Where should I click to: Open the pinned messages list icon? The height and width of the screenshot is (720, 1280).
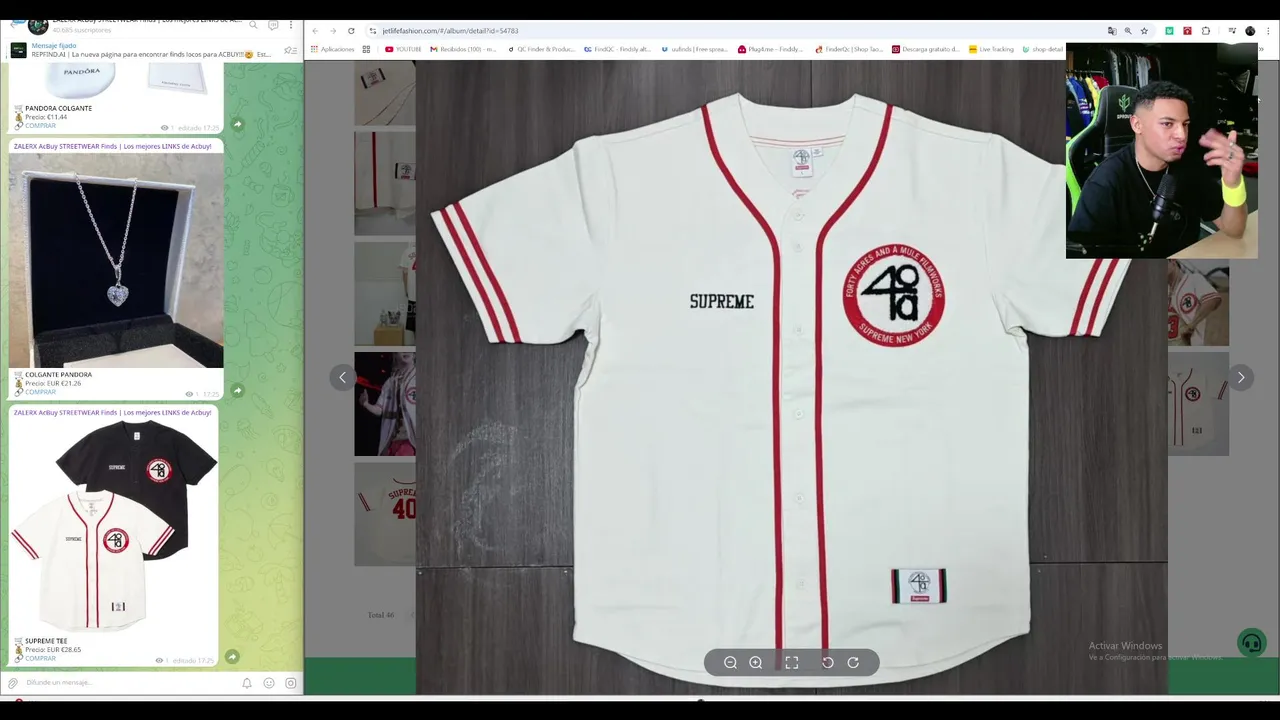[x=290, y=50]
